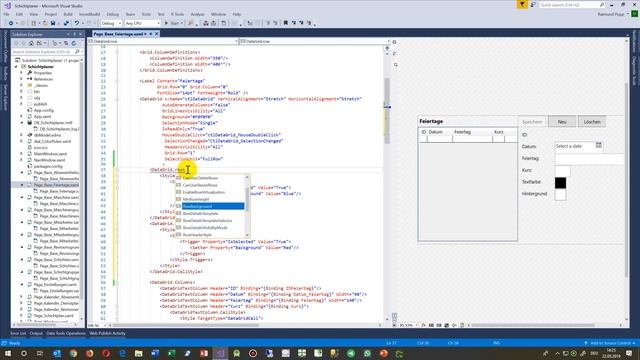Collapse the Page_Base_Feiertage.xaml tree node
640x360 pixels.
(x=22, y=184)
